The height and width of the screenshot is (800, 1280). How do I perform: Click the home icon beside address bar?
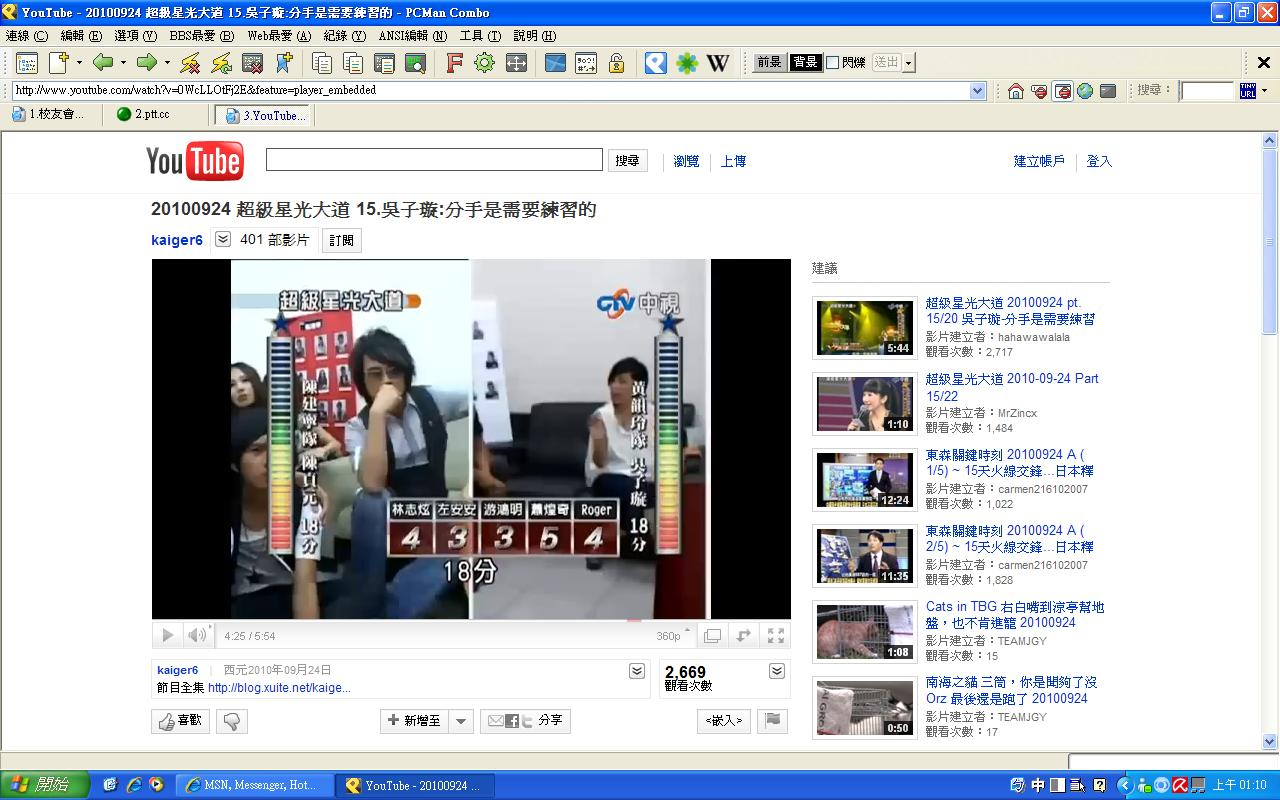[x=1016, y=91]
